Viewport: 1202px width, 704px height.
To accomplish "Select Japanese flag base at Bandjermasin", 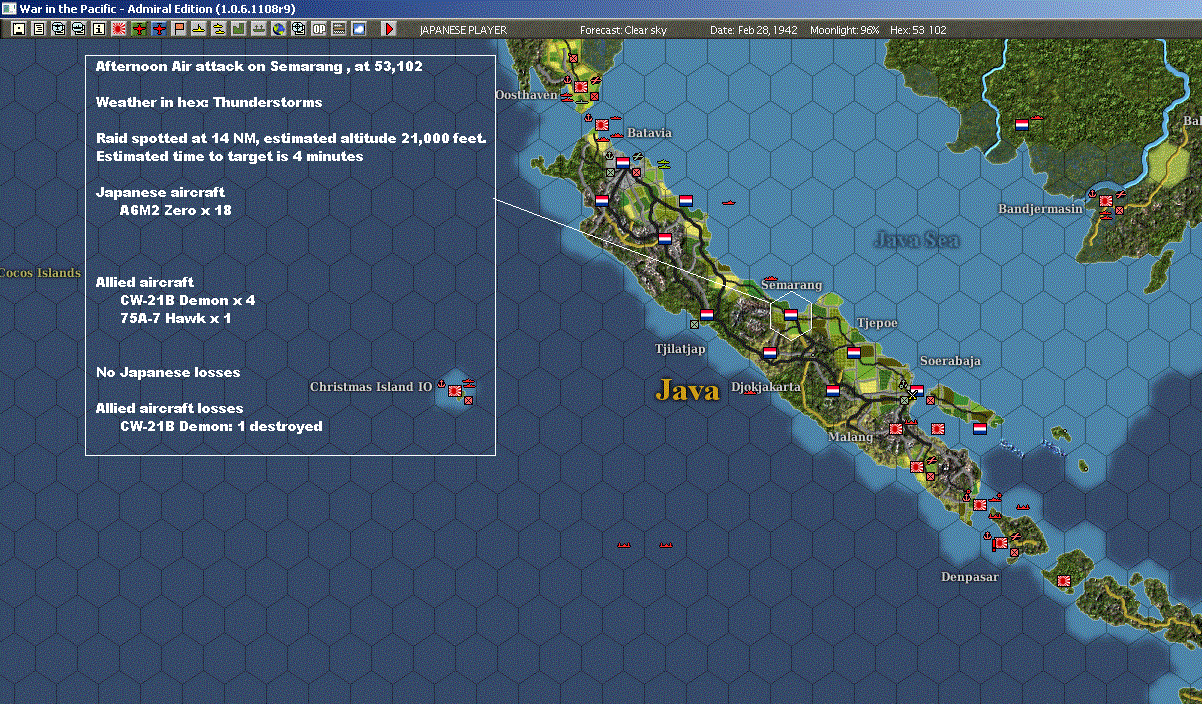I will click(1106, 200).
